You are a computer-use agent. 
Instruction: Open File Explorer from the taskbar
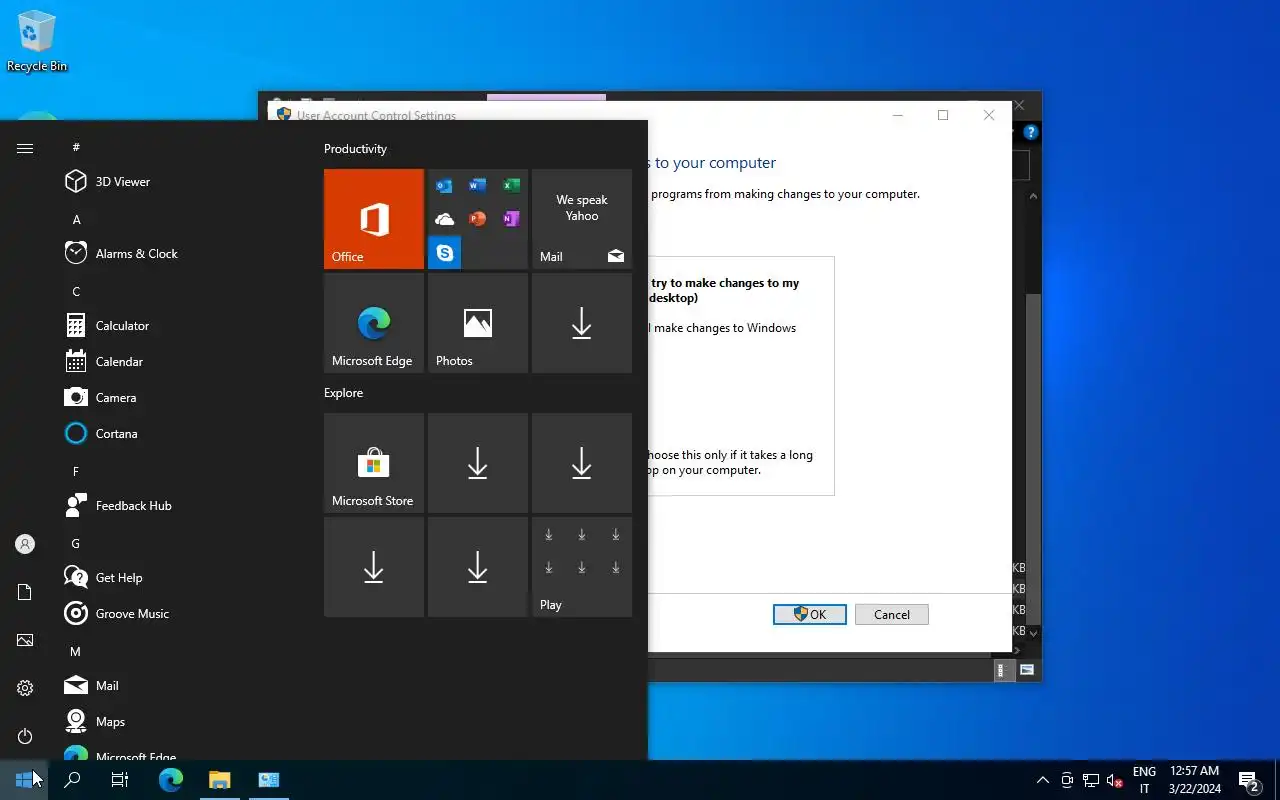(219, 780)
